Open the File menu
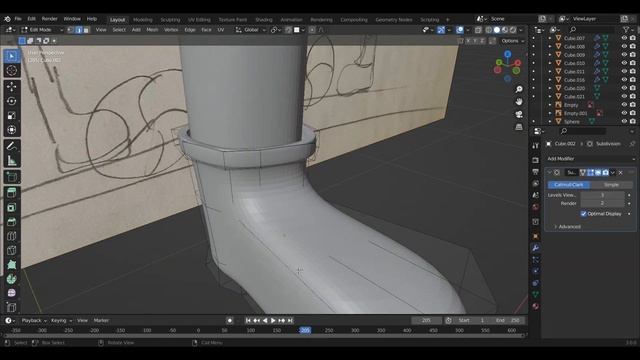The width and height of the screenshot is (640, 360). click(x=18, y=19)
